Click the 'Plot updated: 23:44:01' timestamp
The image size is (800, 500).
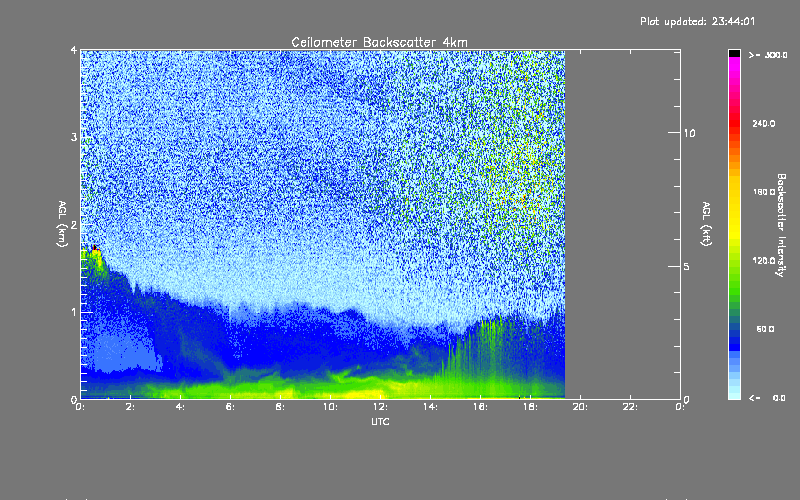point(697,21)
